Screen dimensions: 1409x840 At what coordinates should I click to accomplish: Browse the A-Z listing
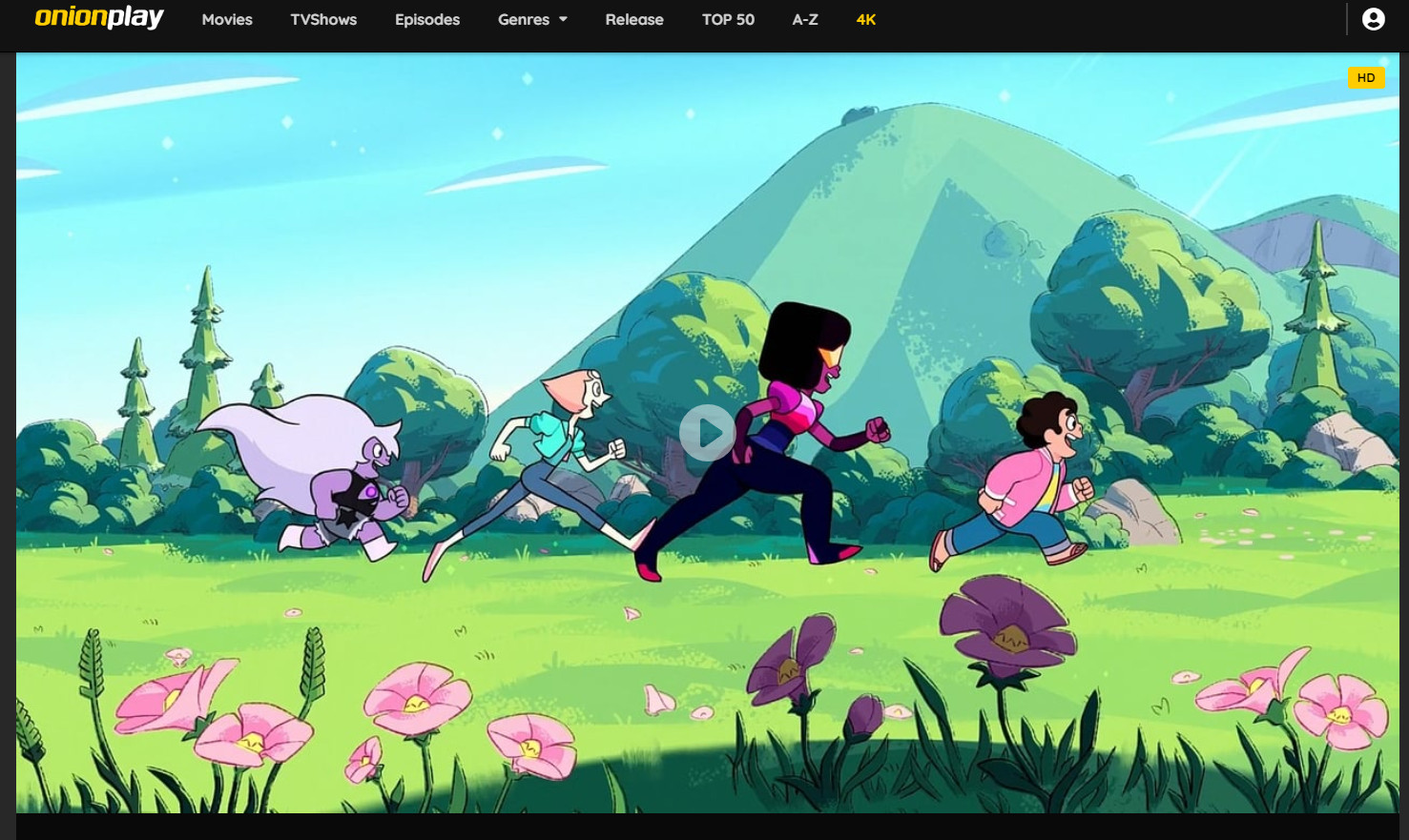pyautogui.click(x=804, y=19)
